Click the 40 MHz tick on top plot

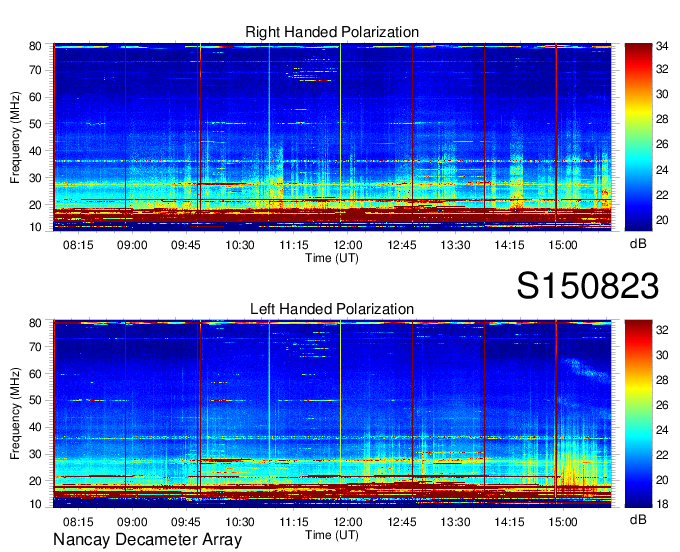point(35,151)
